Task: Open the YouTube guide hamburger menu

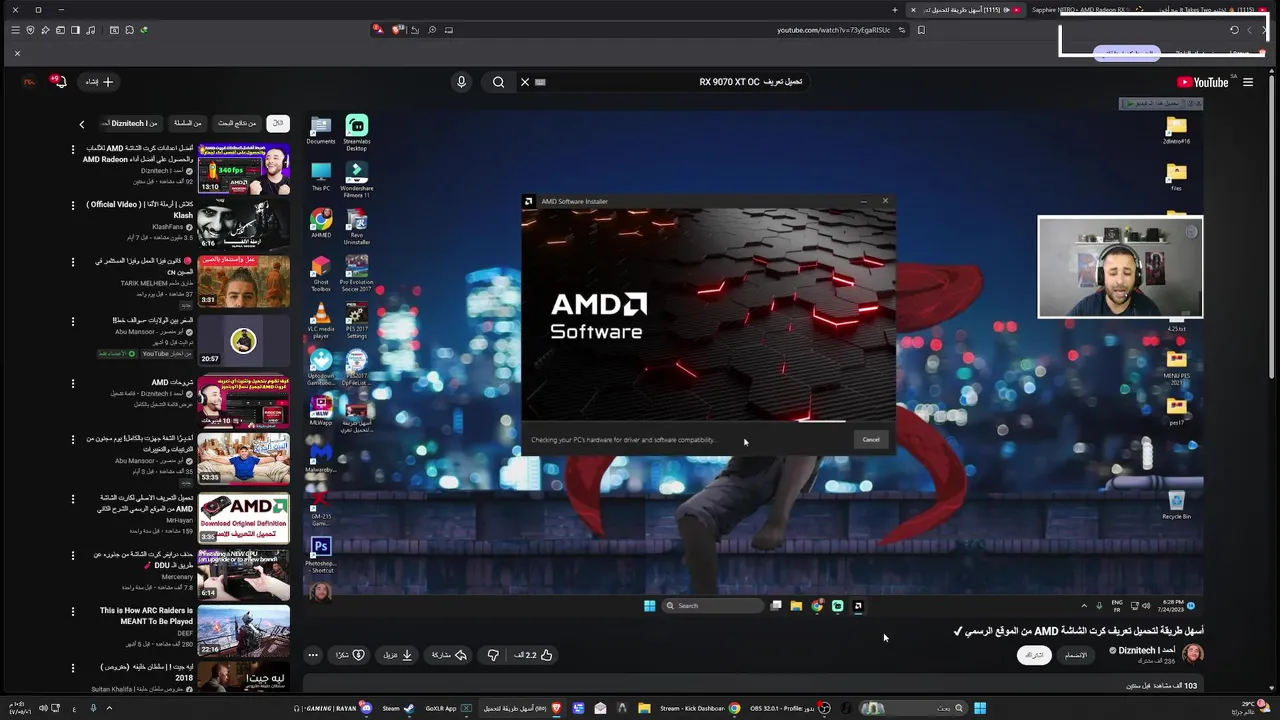Action: (1248, 82)
